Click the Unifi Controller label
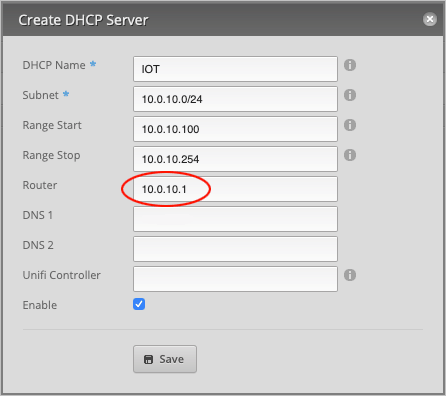Screen dimensions: 446x396 62,275
